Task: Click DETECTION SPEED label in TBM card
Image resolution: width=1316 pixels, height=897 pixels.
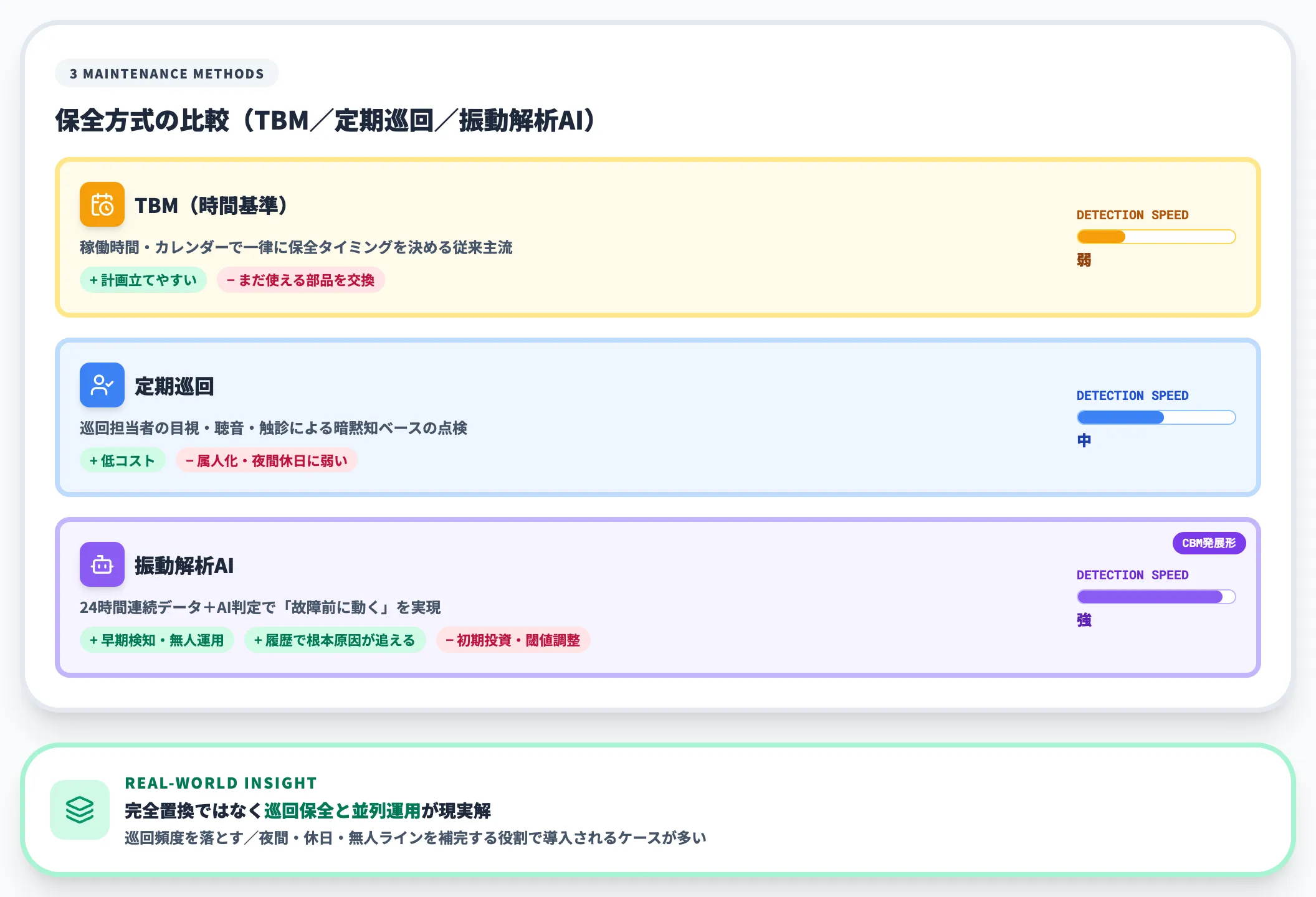Action: 1133,215
